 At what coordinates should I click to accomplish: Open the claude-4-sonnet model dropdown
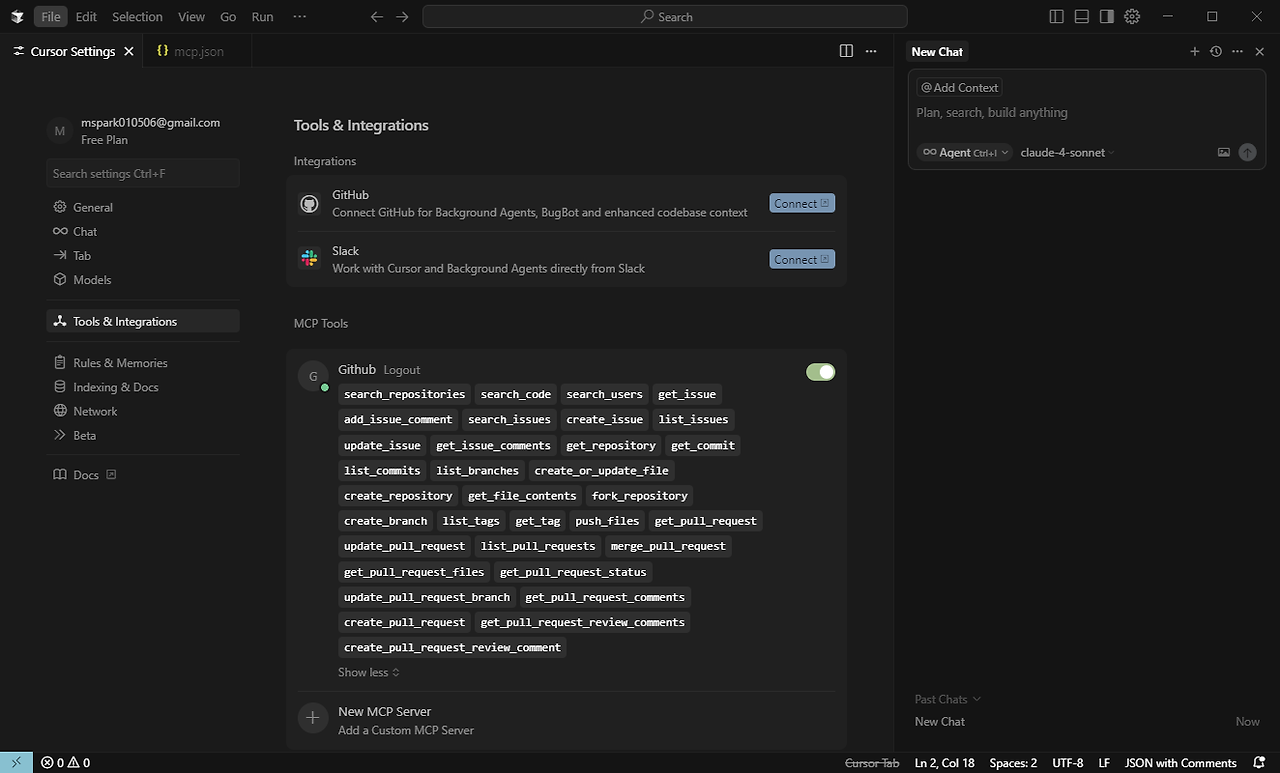pyautogui.click(x=1067, y=152)
